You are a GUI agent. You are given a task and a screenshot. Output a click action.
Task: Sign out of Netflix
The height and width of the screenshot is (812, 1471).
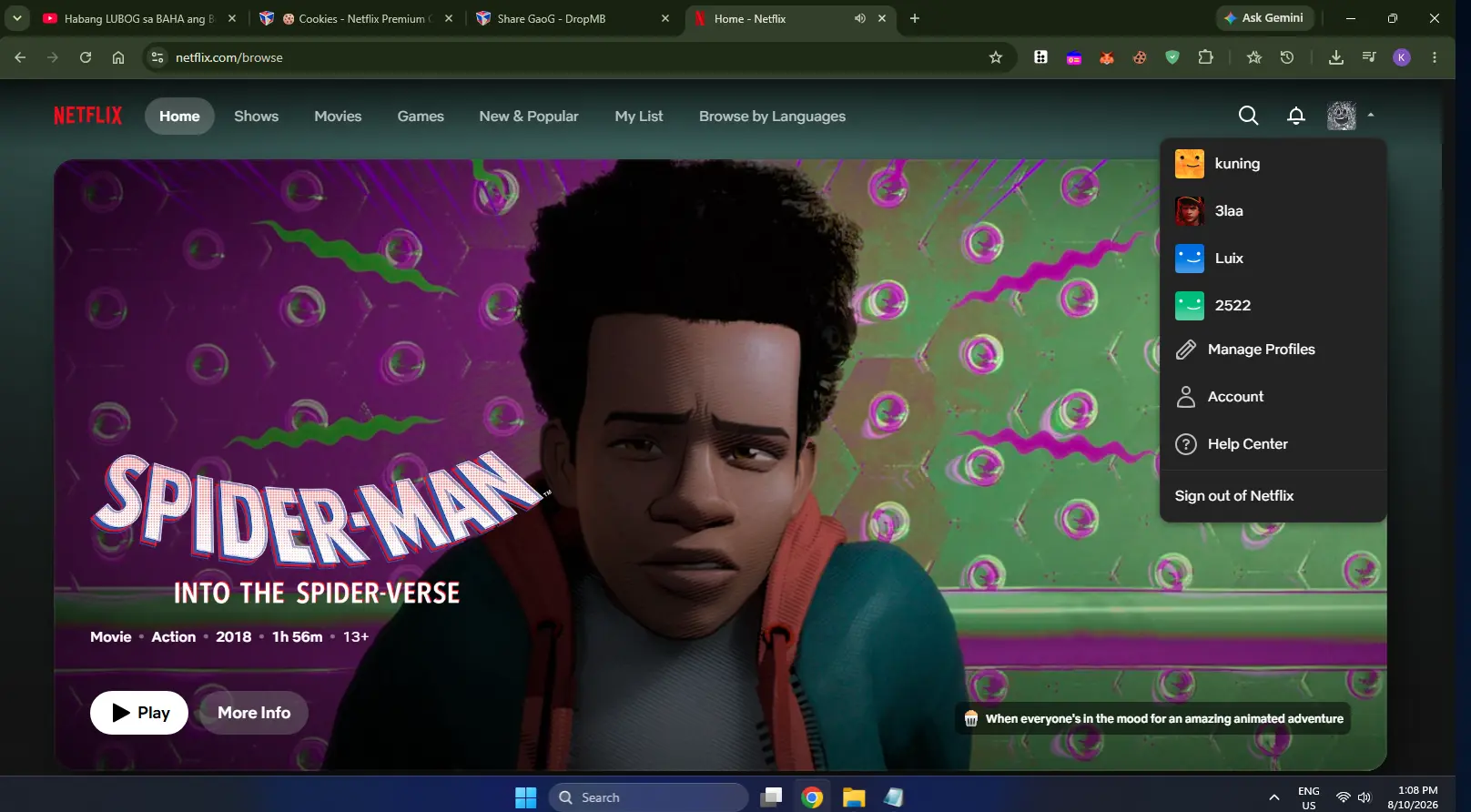pyautogui.click(x=1234, y=496)
